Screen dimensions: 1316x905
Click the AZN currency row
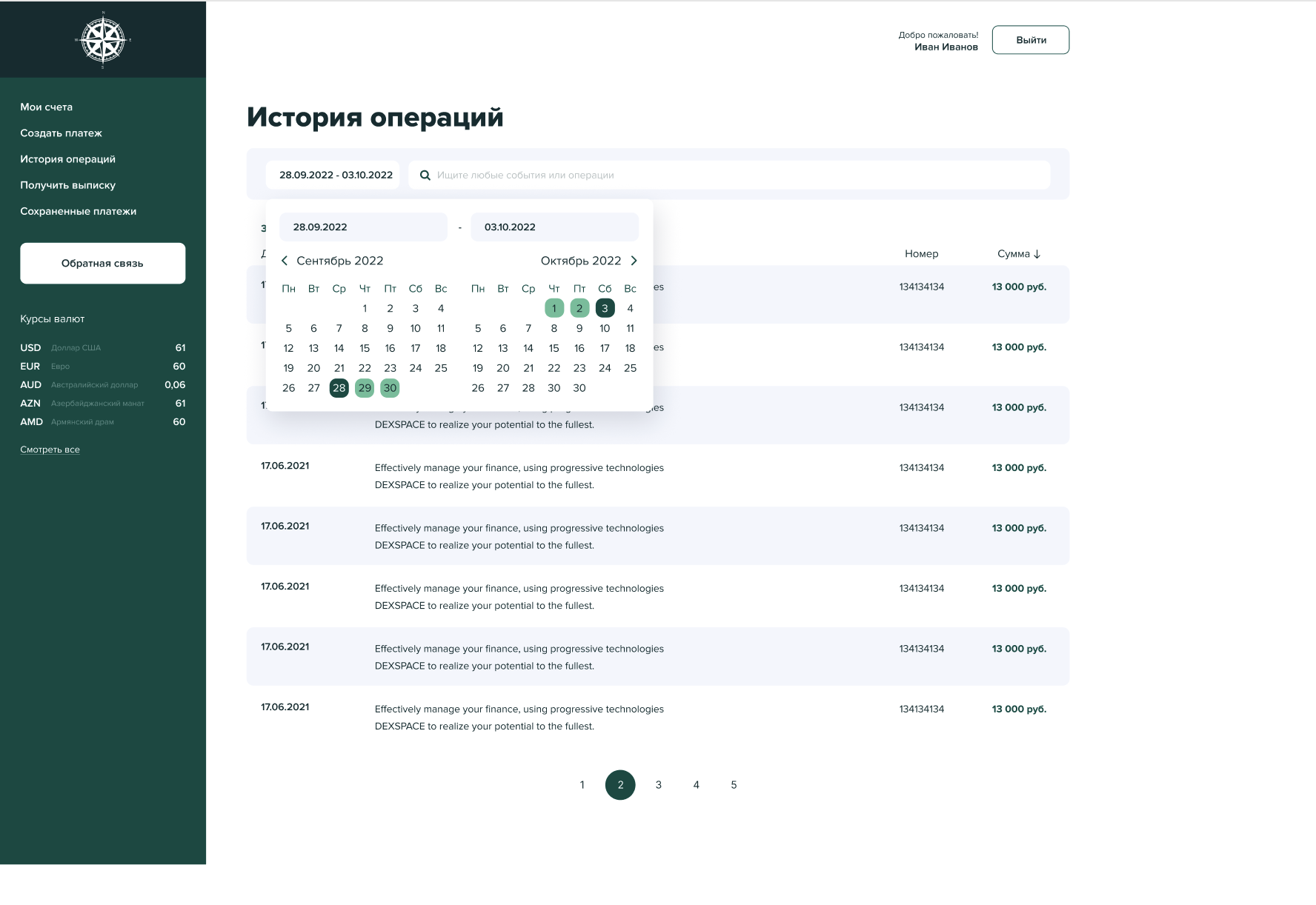[x=103, y=404]
